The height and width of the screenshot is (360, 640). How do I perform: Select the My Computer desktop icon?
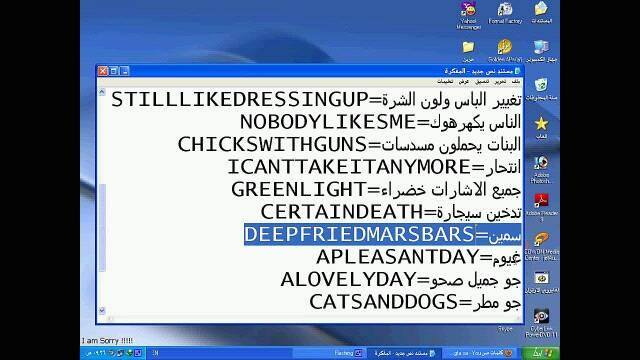(541, 51)
